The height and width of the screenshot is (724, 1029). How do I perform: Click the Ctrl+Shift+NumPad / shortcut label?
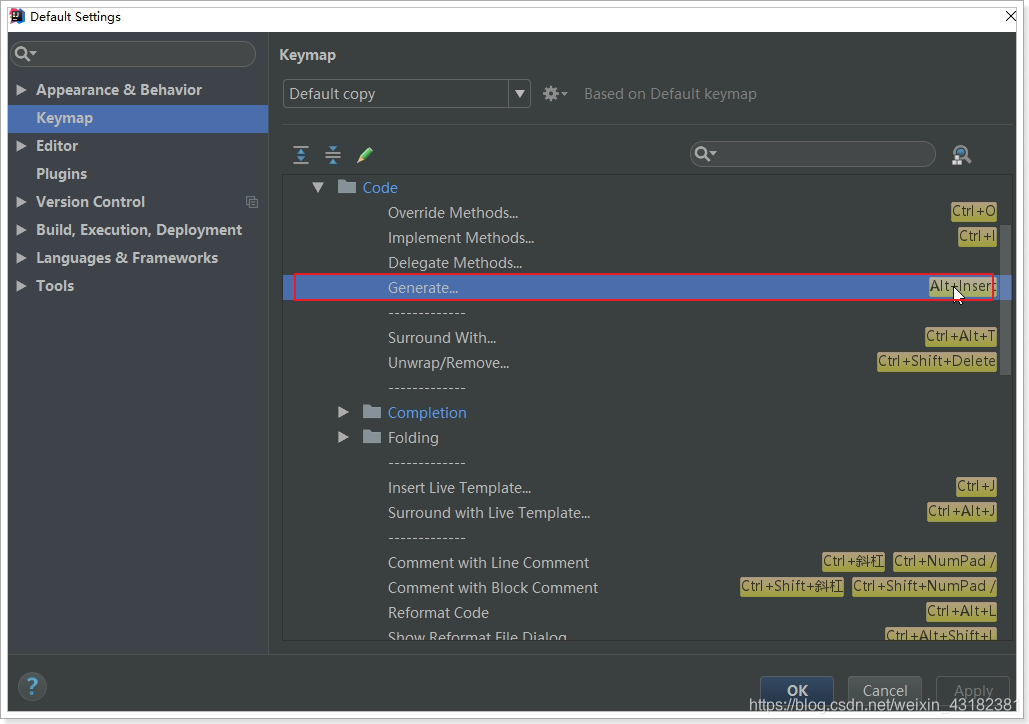(925, 586)
